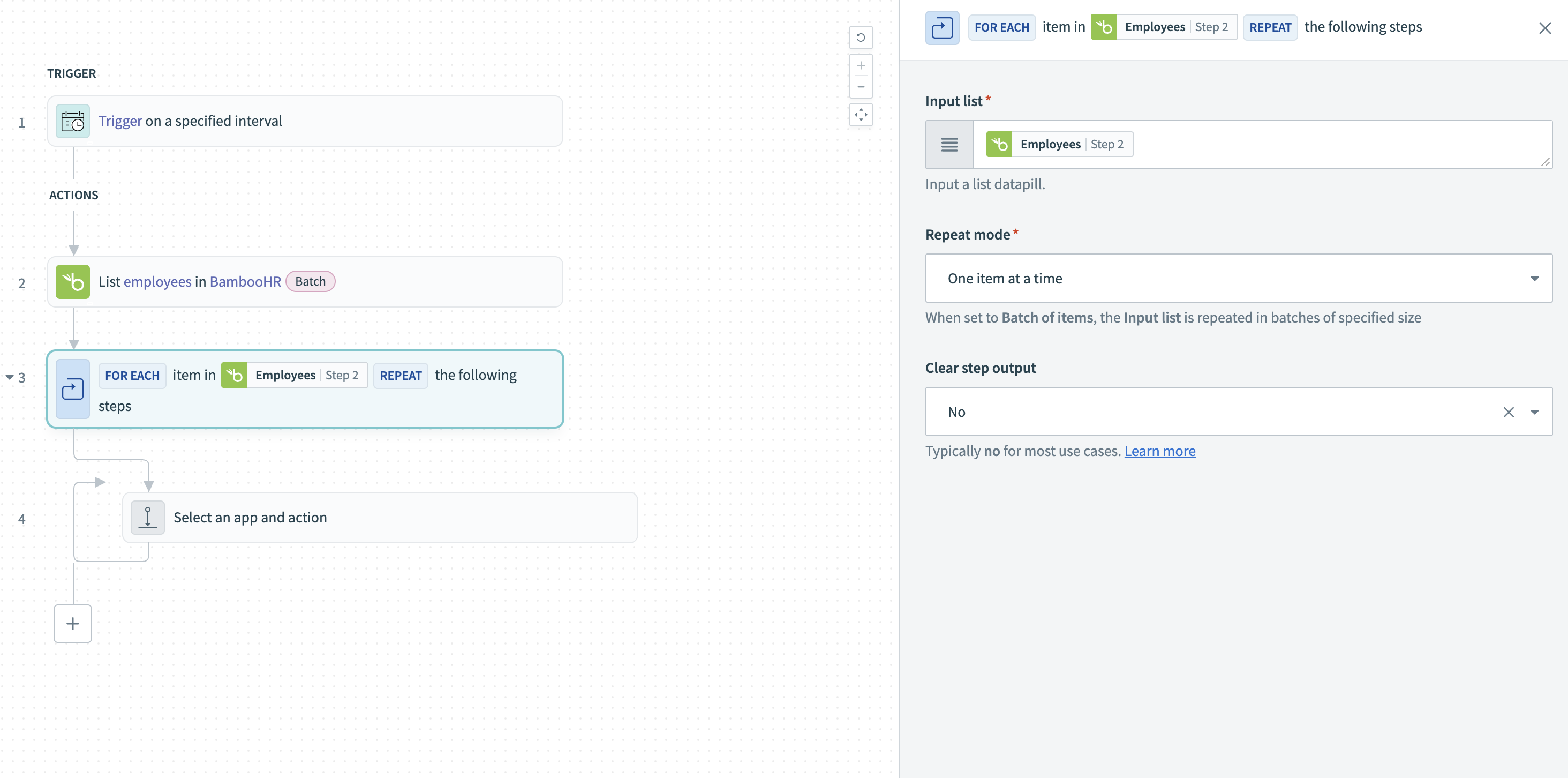Reset the canvas view with the circular arrow
Screen dimensions: 1568x778
point(861,37)
